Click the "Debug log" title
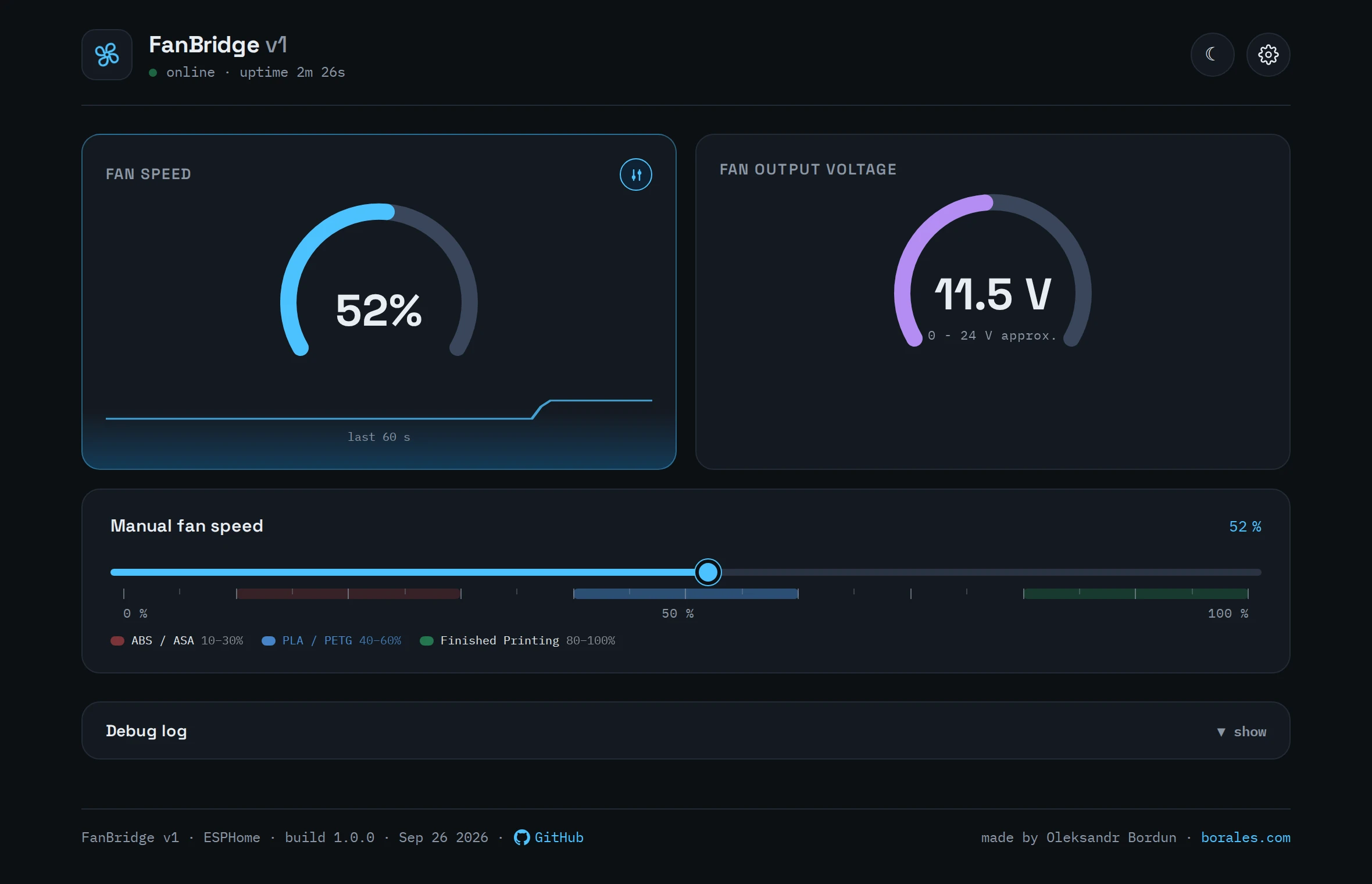 pos(146,731)
